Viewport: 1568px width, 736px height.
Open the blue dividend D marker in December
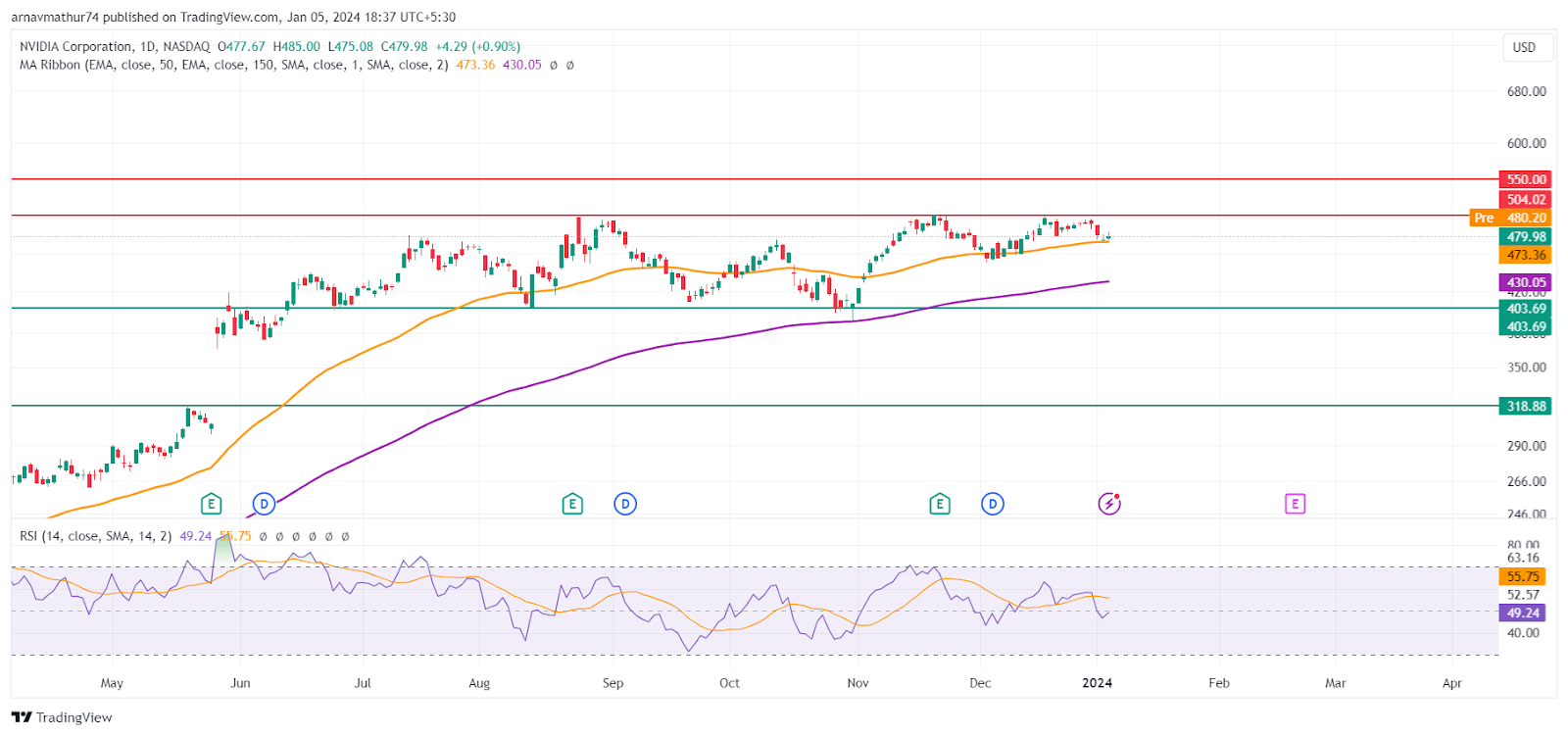[x=993, y=504]
